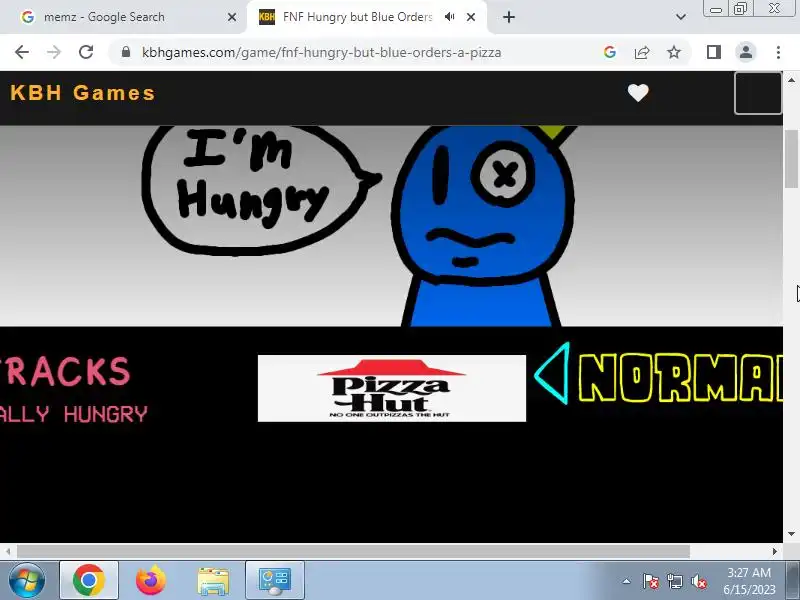Open the Control Panel taskbar icon

[x=275, y=581]
